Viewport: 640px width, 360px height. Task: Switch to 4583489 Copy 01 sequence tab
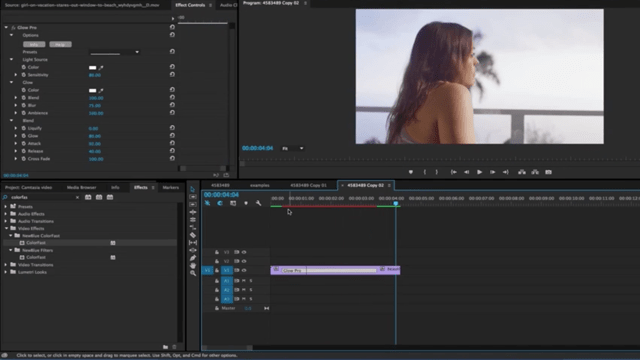(308, 185)
